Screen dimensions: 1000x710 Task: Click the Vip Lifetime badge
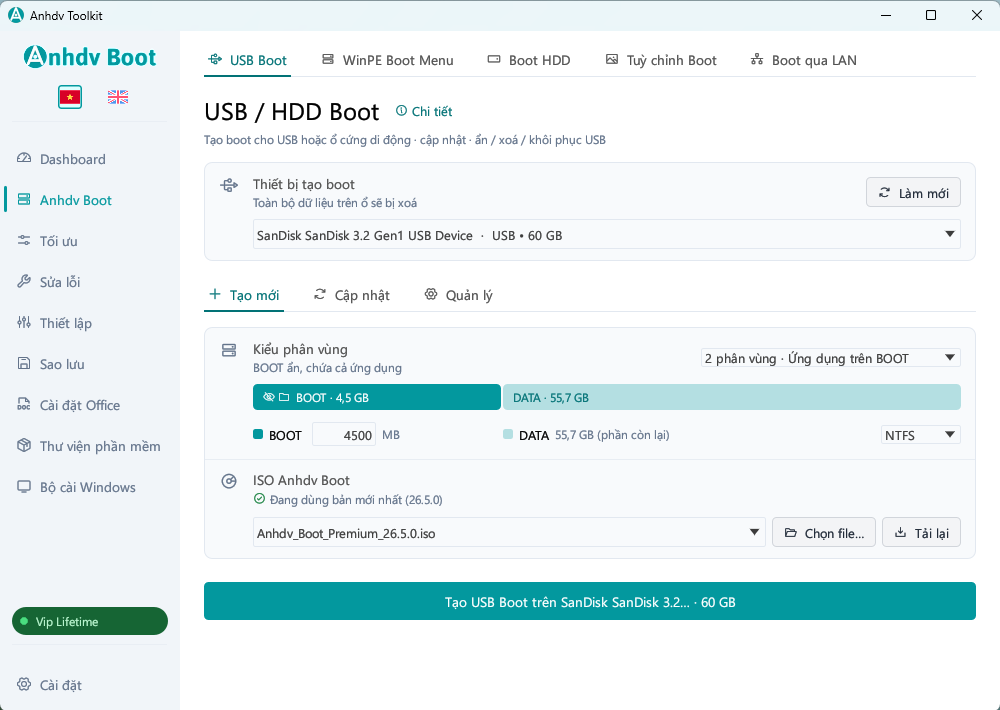pyautogui.click(x=90, y=621)
